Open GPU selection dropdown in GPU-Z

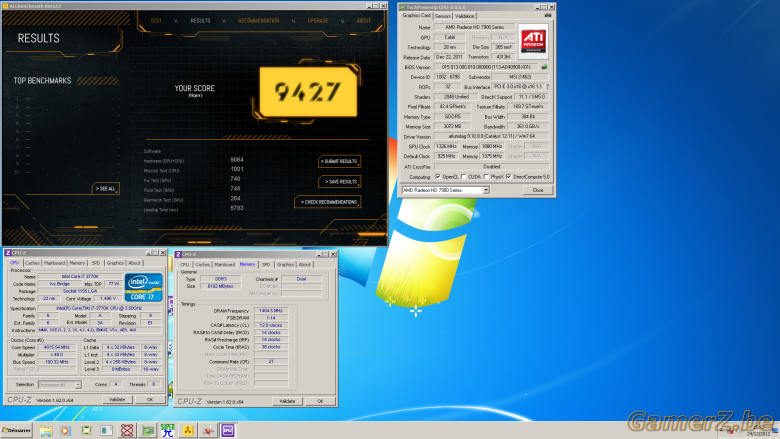click(x=445, y=190)
